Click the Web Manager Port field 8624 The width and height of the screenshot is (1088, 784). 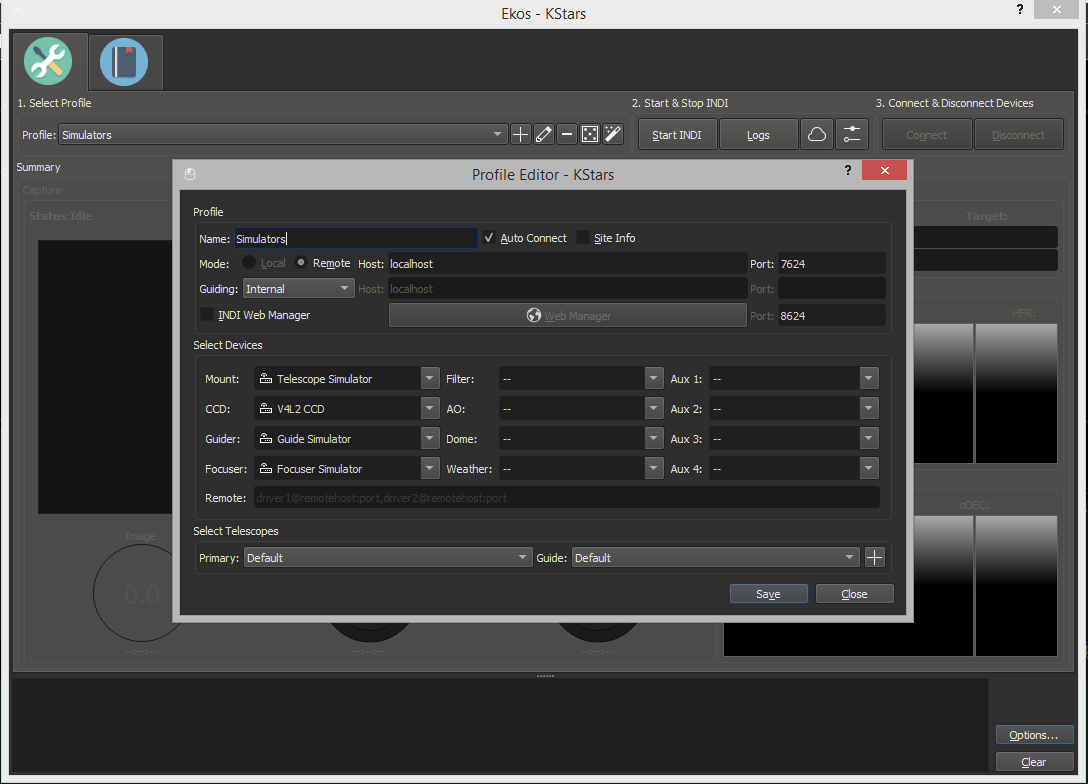point(831,316)
